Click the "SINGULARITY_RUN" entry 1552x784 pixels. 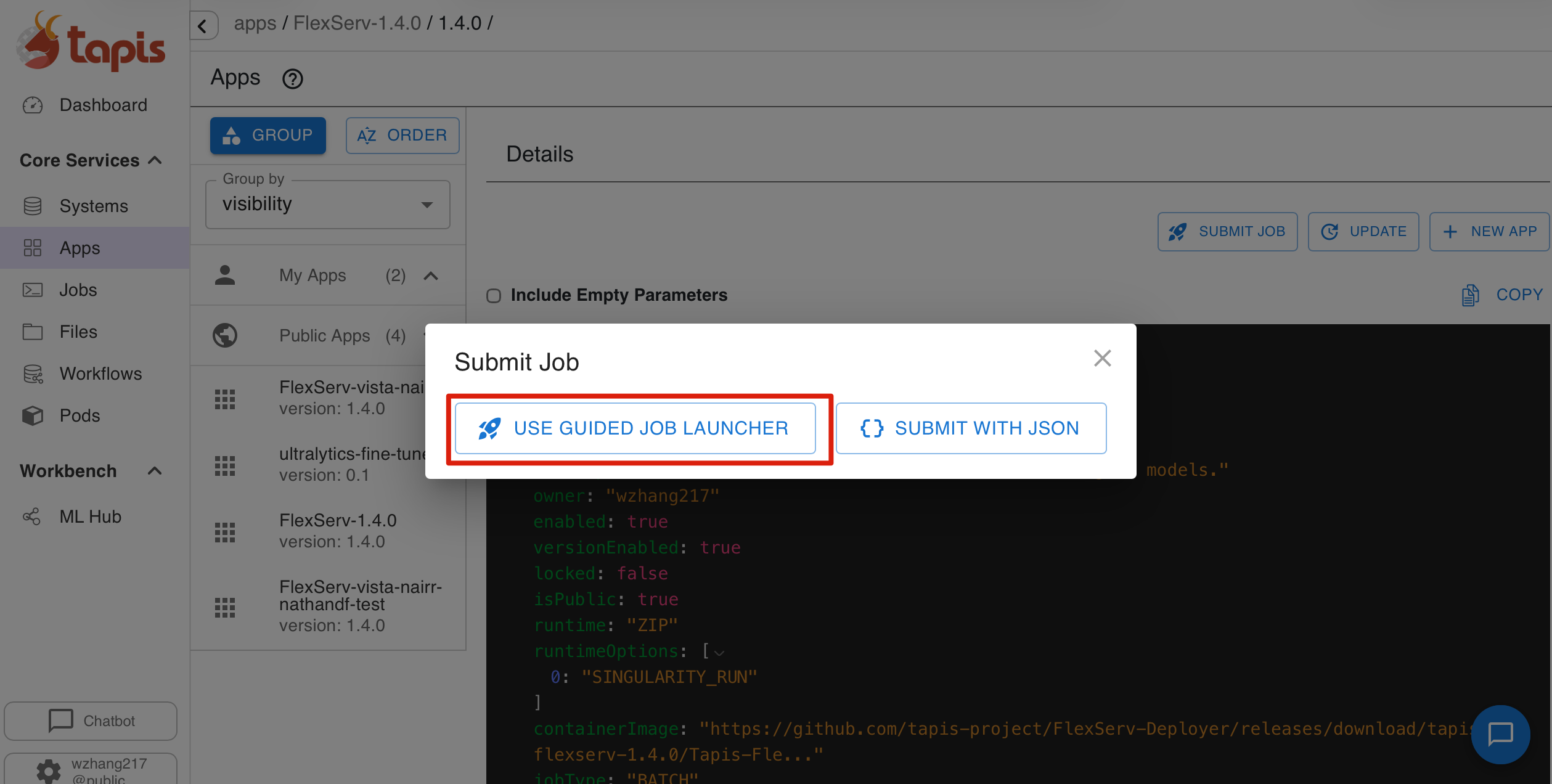point(669,677)
